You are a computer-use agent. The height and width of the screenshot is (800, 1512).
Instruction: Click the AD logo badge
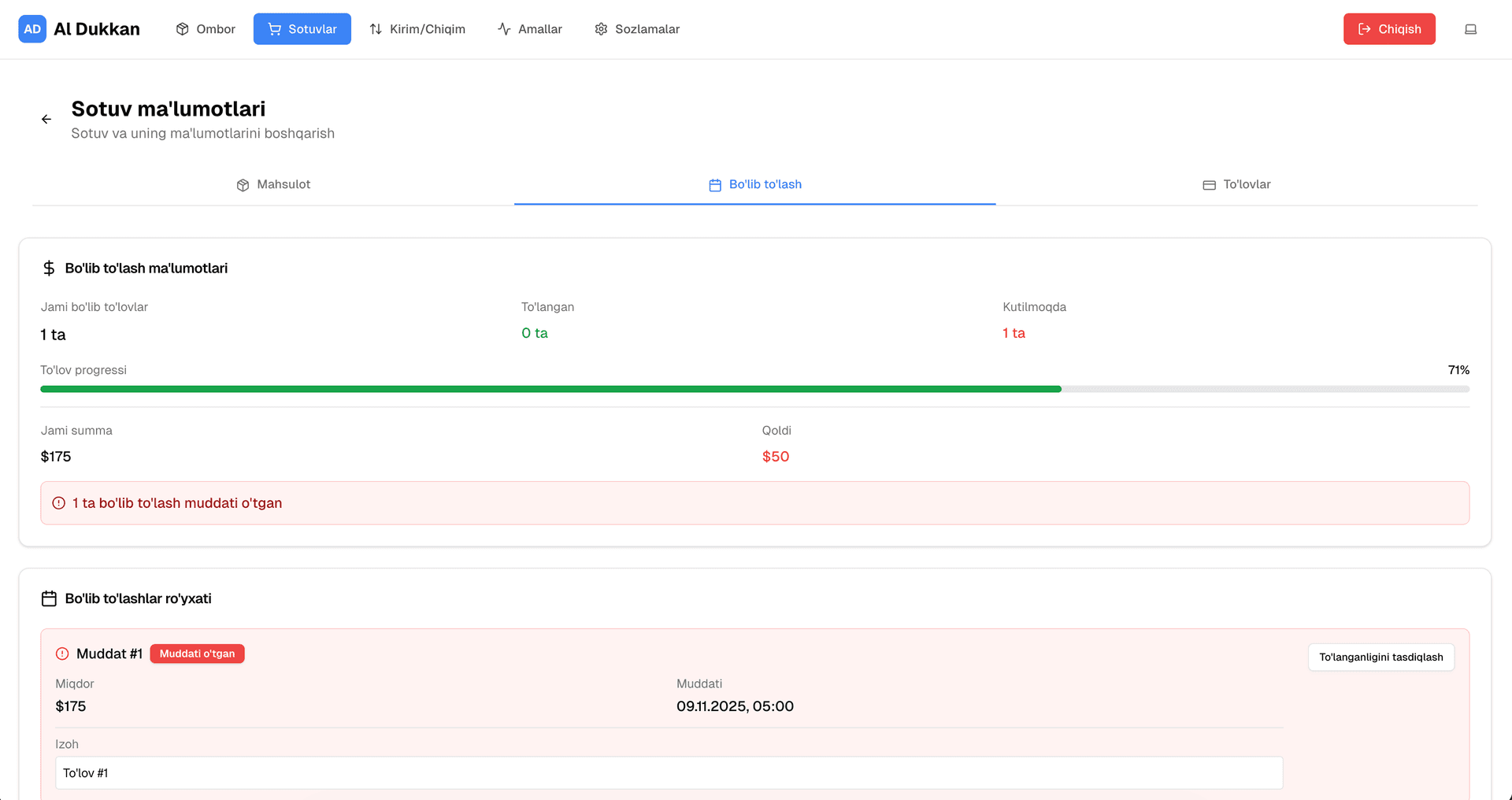(32, 29)
